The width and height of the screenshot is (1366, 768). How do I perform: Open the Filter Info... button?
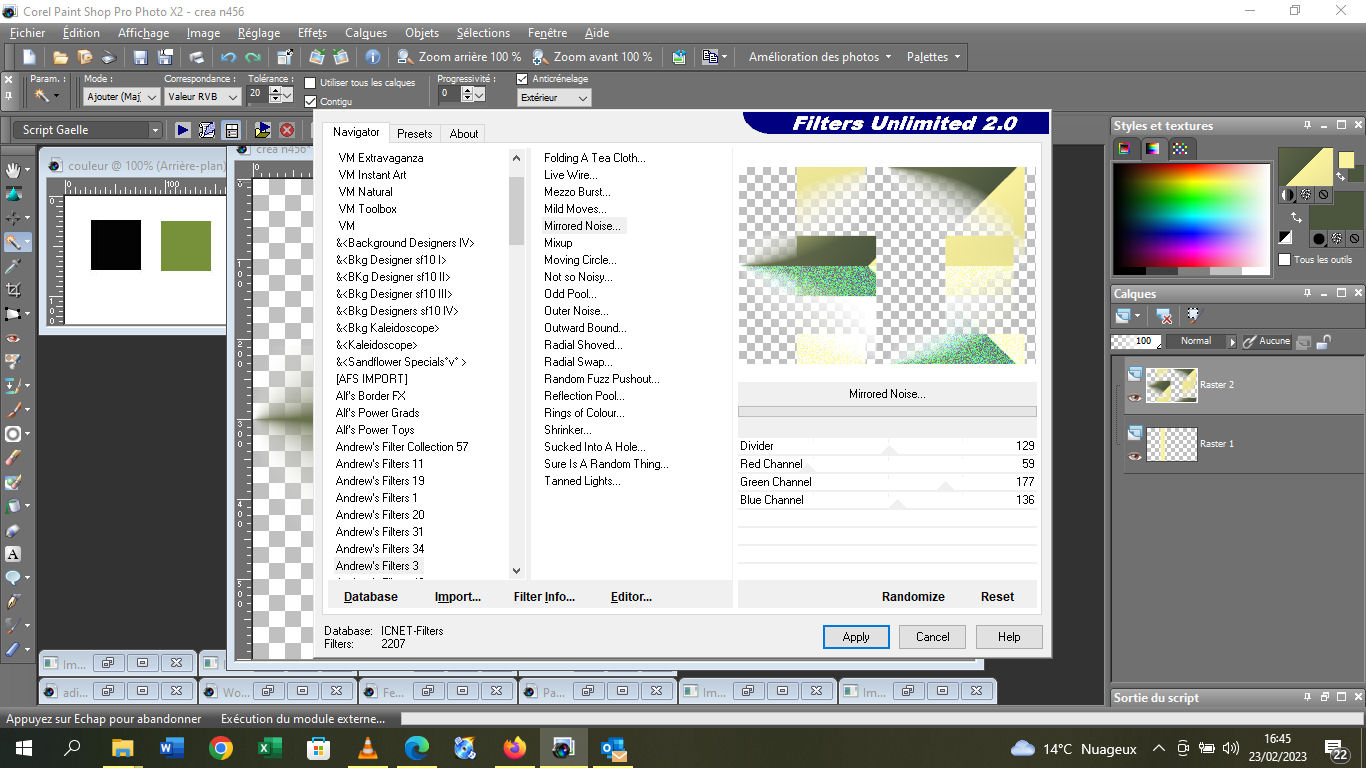544,597
